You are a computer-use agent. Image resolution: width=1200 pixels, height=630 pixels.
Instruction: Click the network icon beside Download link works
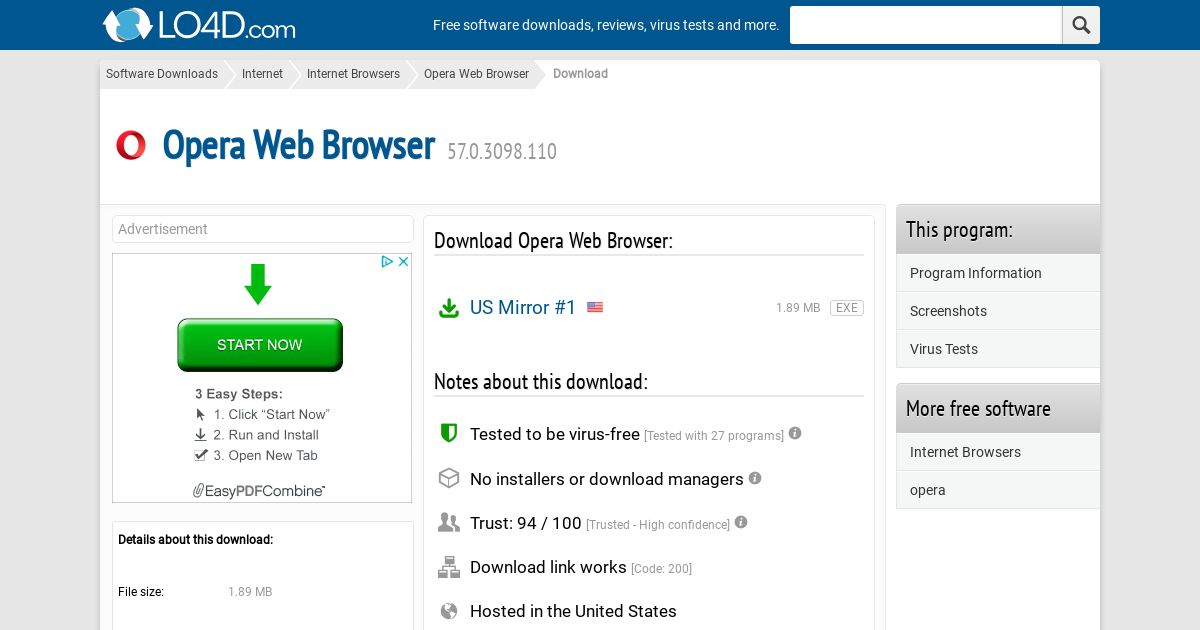click(449, 567)
